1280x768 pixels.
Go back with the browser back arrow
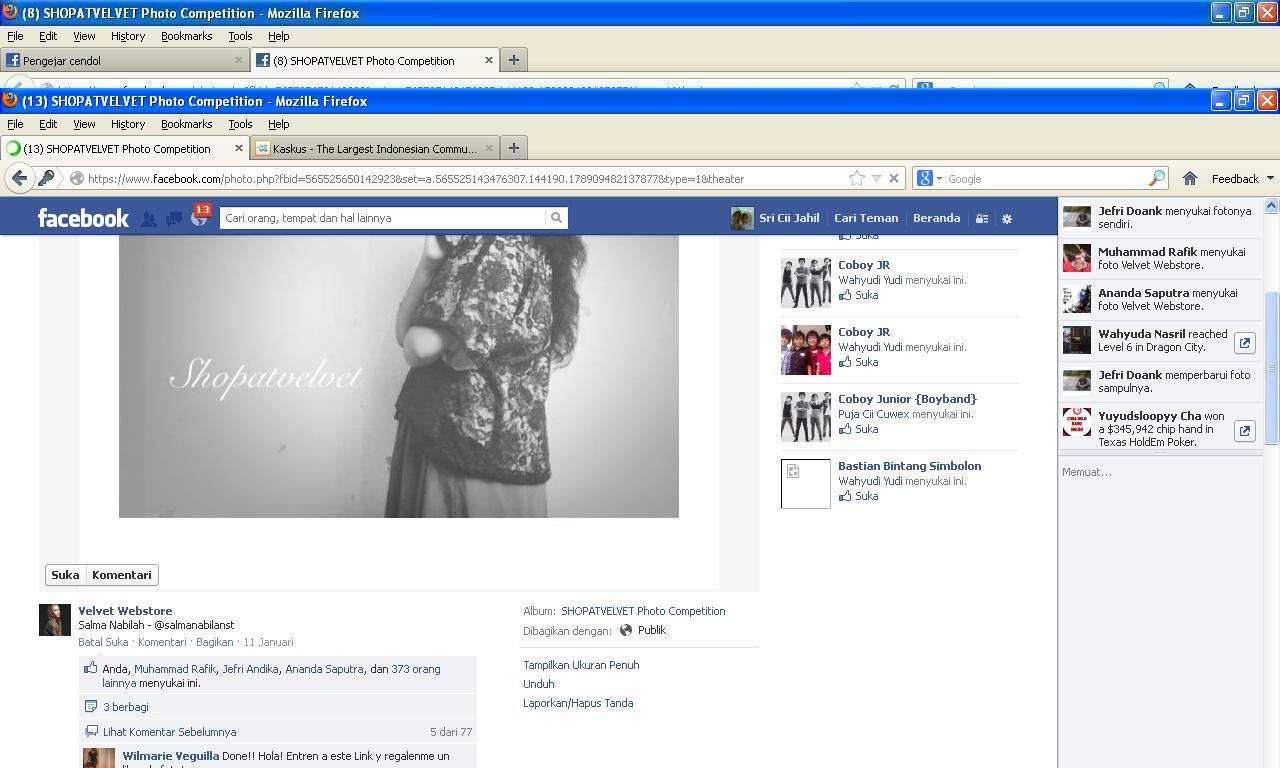click(19, 178)
